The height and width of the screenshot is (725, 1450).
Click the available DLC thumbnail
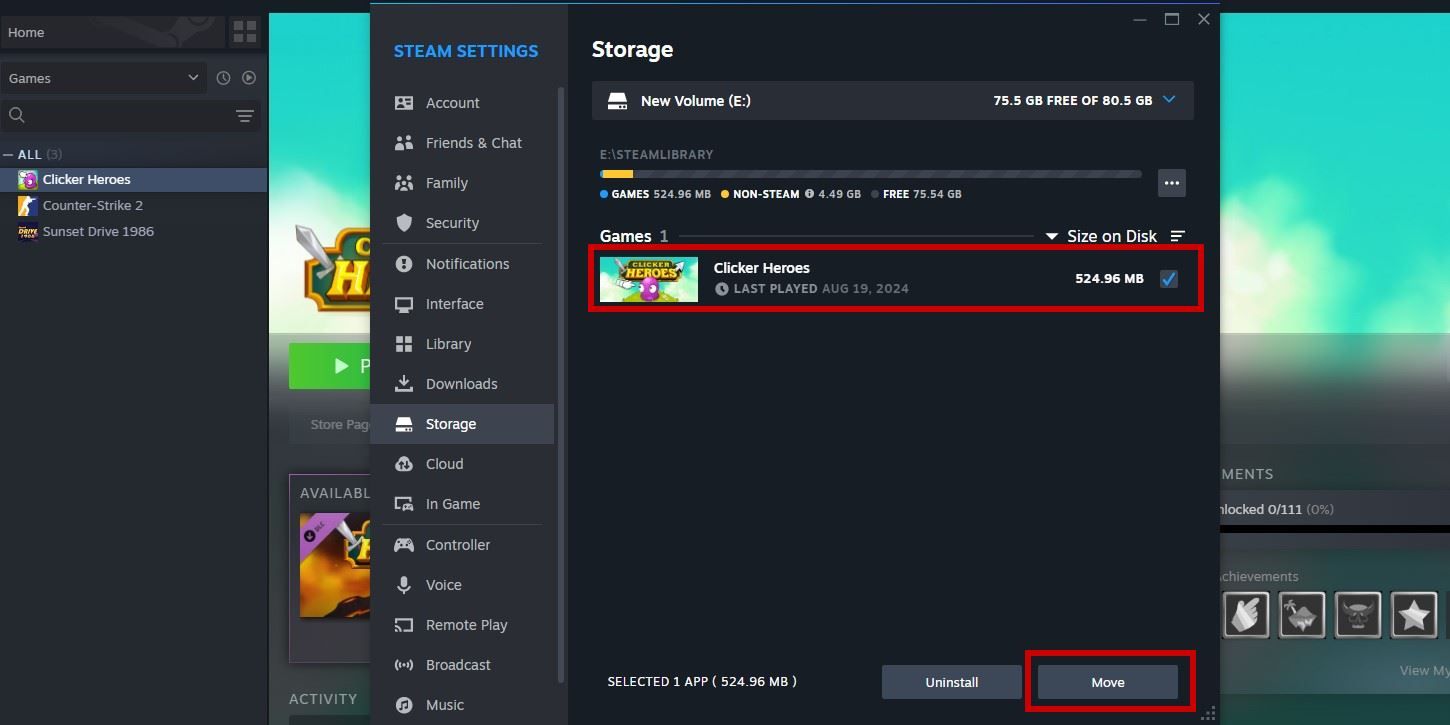pyautogui.click(x=335, y=565)
